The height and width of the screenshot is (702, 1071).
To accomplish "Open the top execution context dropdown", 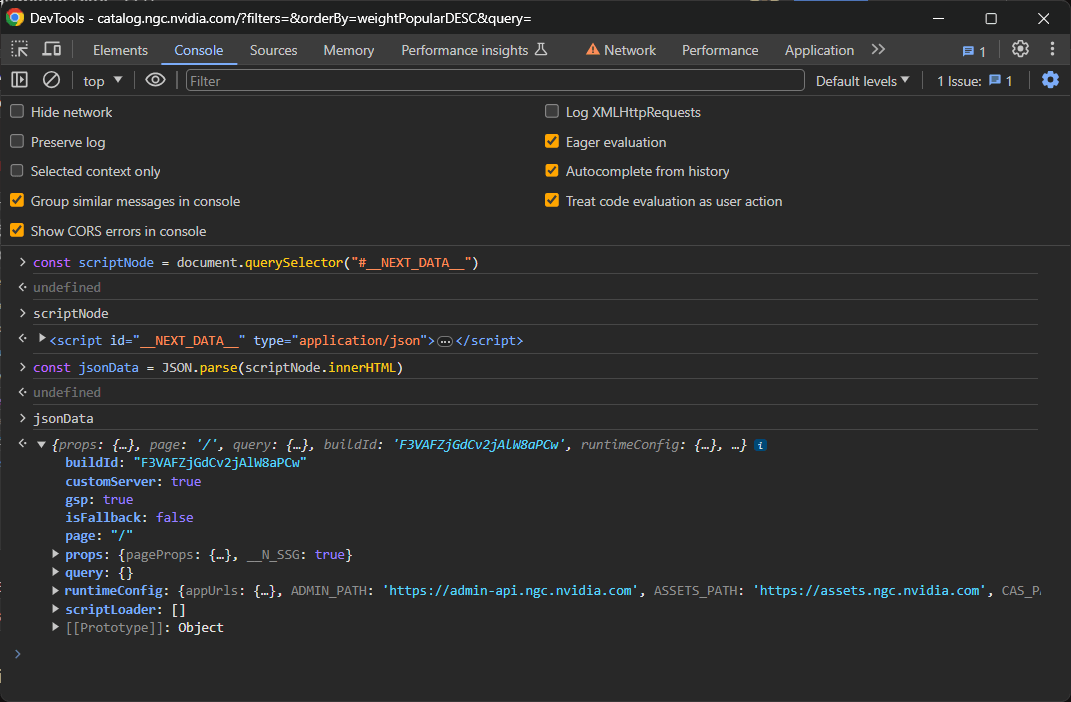I will [x=103, y=80].
